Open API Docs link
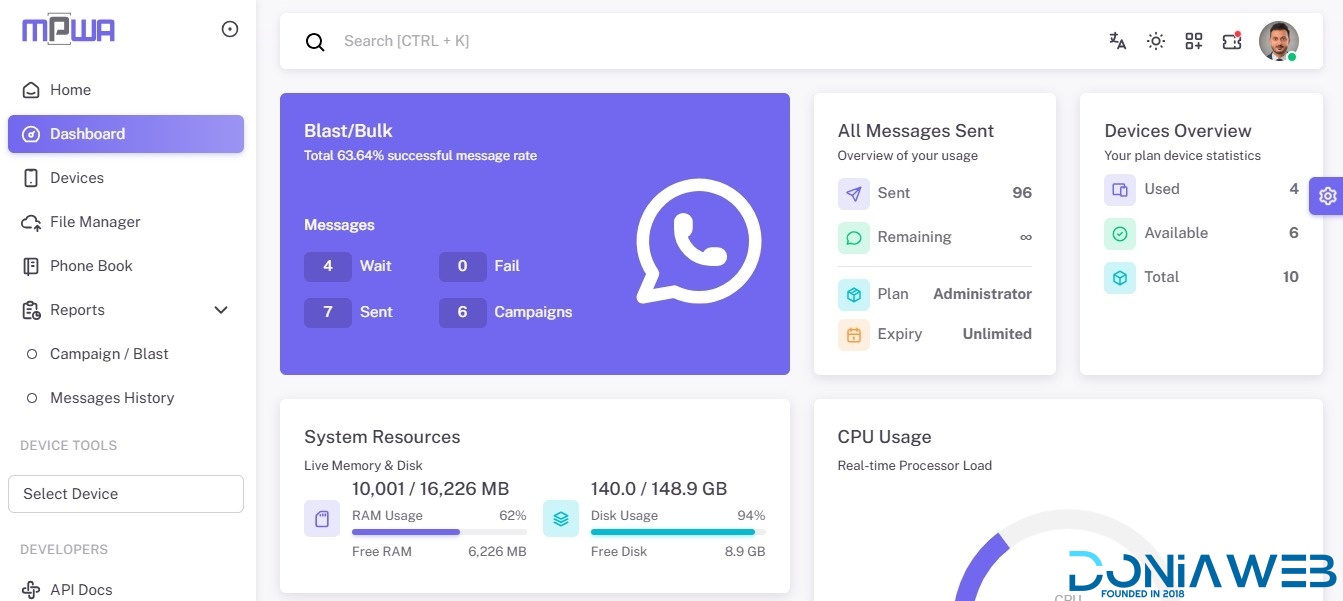This screenshot has width=1343, height=601. pos(81,590)
